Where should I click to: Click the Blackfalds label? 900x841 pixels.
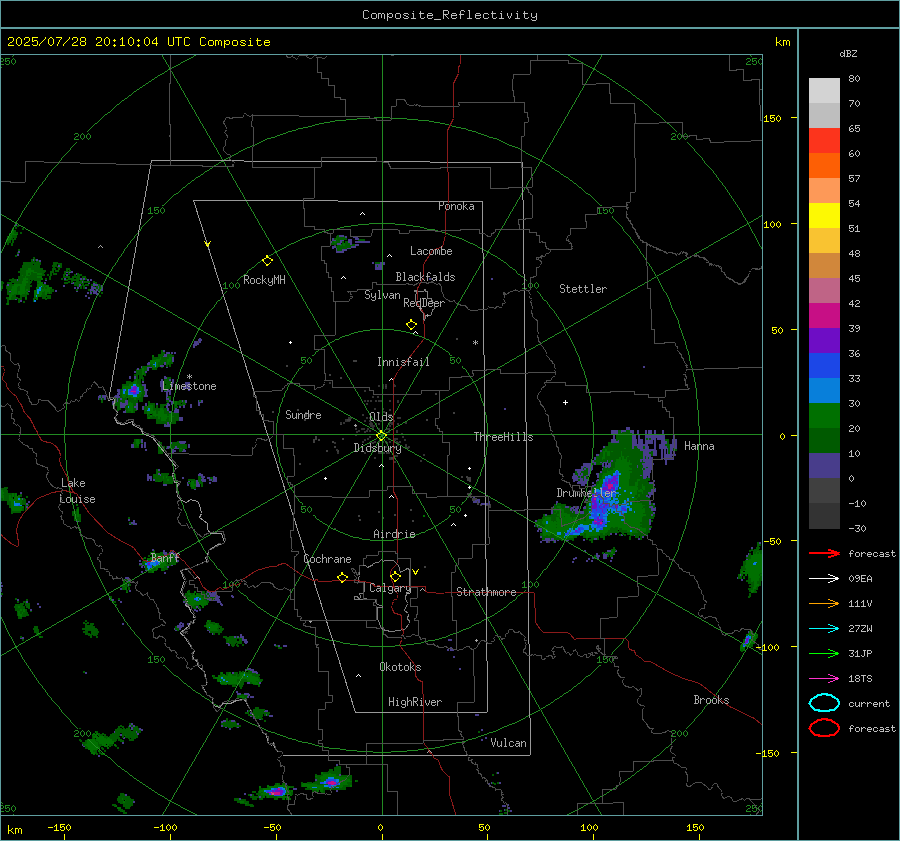425,277
